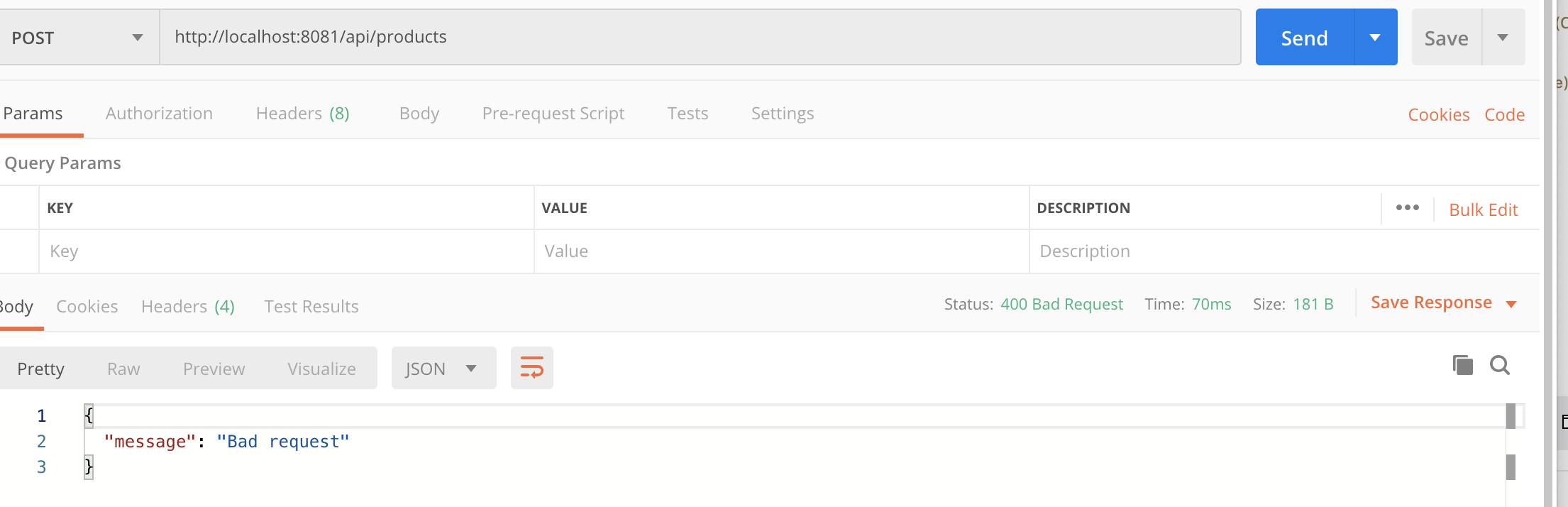Viewport: 1568px width, 507px height.
Task: Open the query params options ellipsis
Action: click(1407, 208)
